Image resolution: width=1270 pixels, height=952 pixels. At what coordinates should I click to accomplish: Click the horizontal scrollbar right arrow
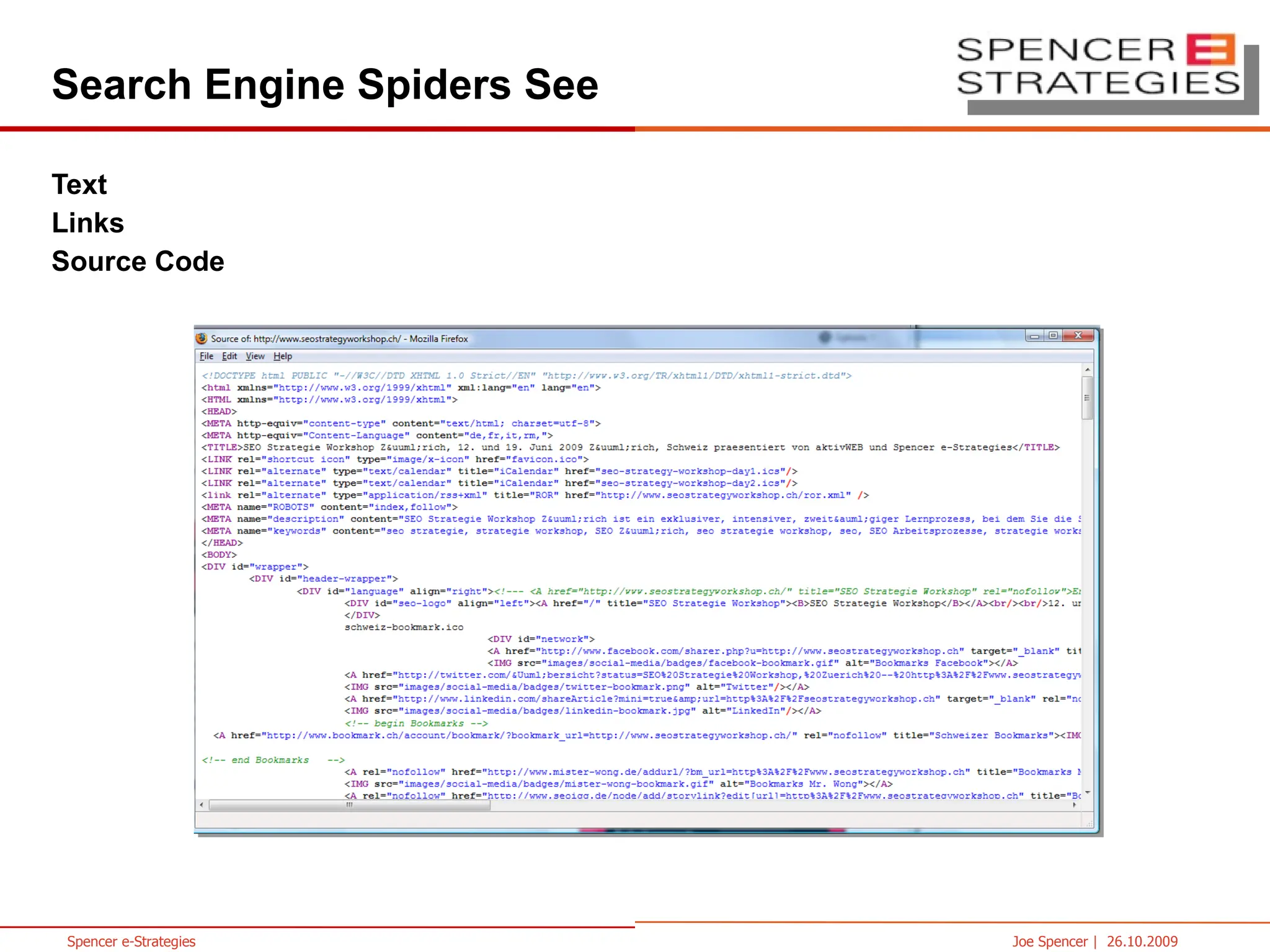1075,805
